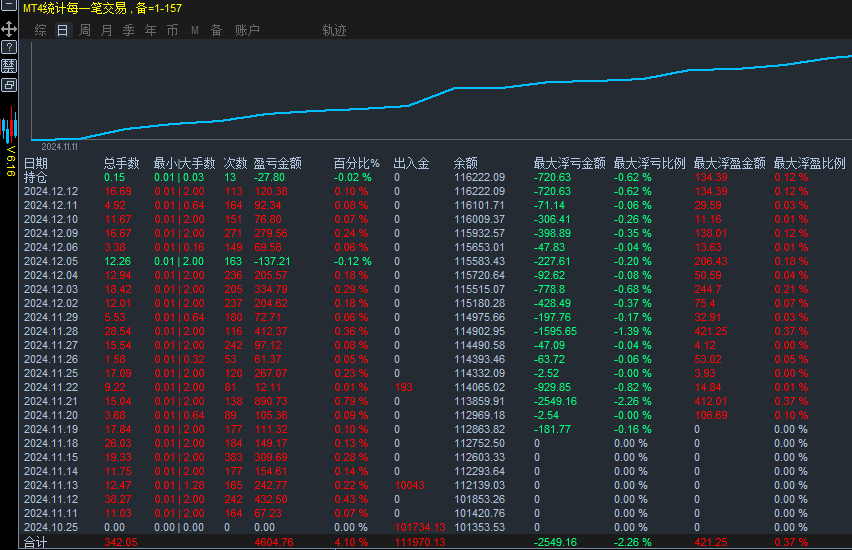Open the 备 tab
Image resolution: width=852 pixels, height=550 pixels.
216,30
